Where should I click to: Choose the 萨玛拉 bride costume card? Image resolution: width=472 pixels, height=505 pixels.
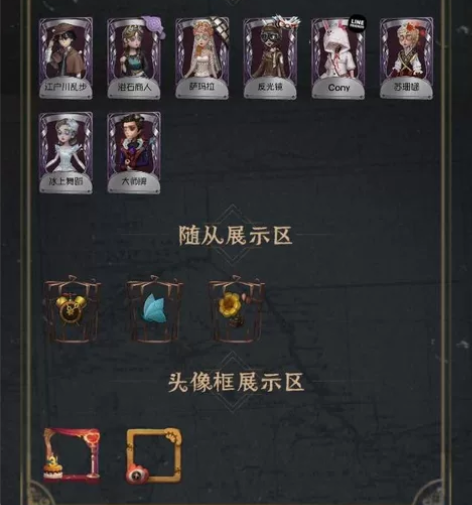click(x=202, y=58)
